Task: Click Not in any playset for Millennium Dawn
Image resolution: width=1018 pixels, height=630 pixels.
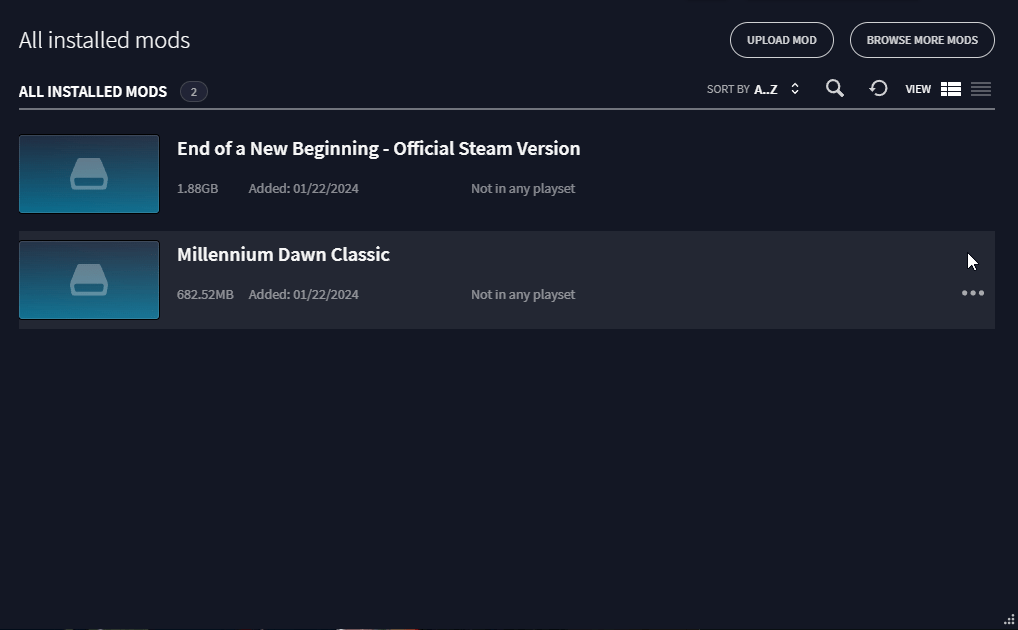Action: (522, 294)
